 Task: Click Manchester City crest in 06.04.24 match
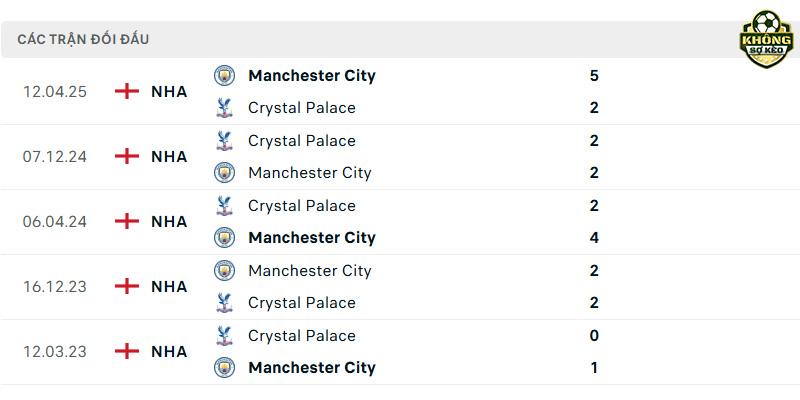tap(224, 237)
